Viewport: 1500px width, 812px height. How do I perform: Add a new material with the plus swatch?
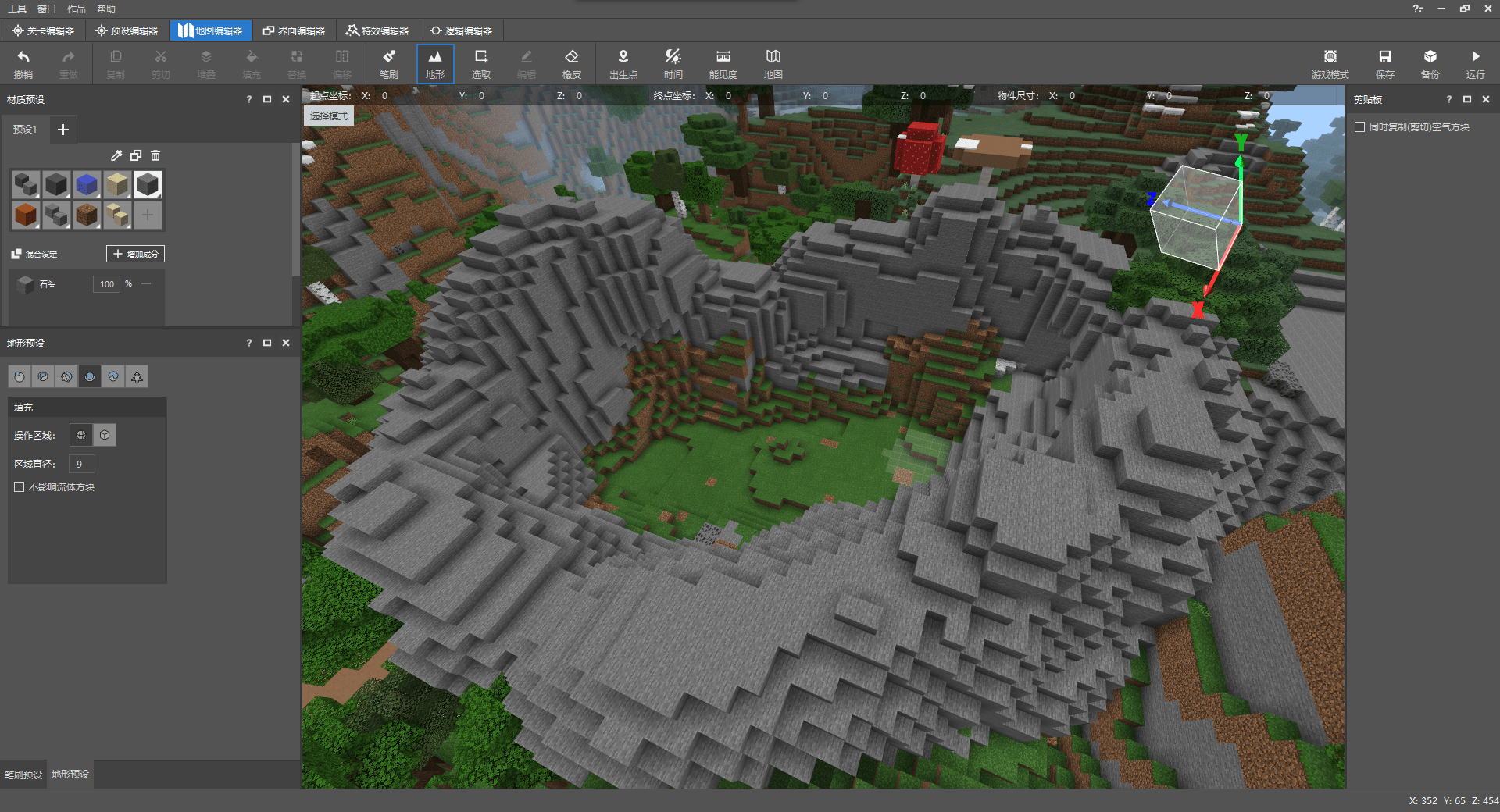[148, 215]
